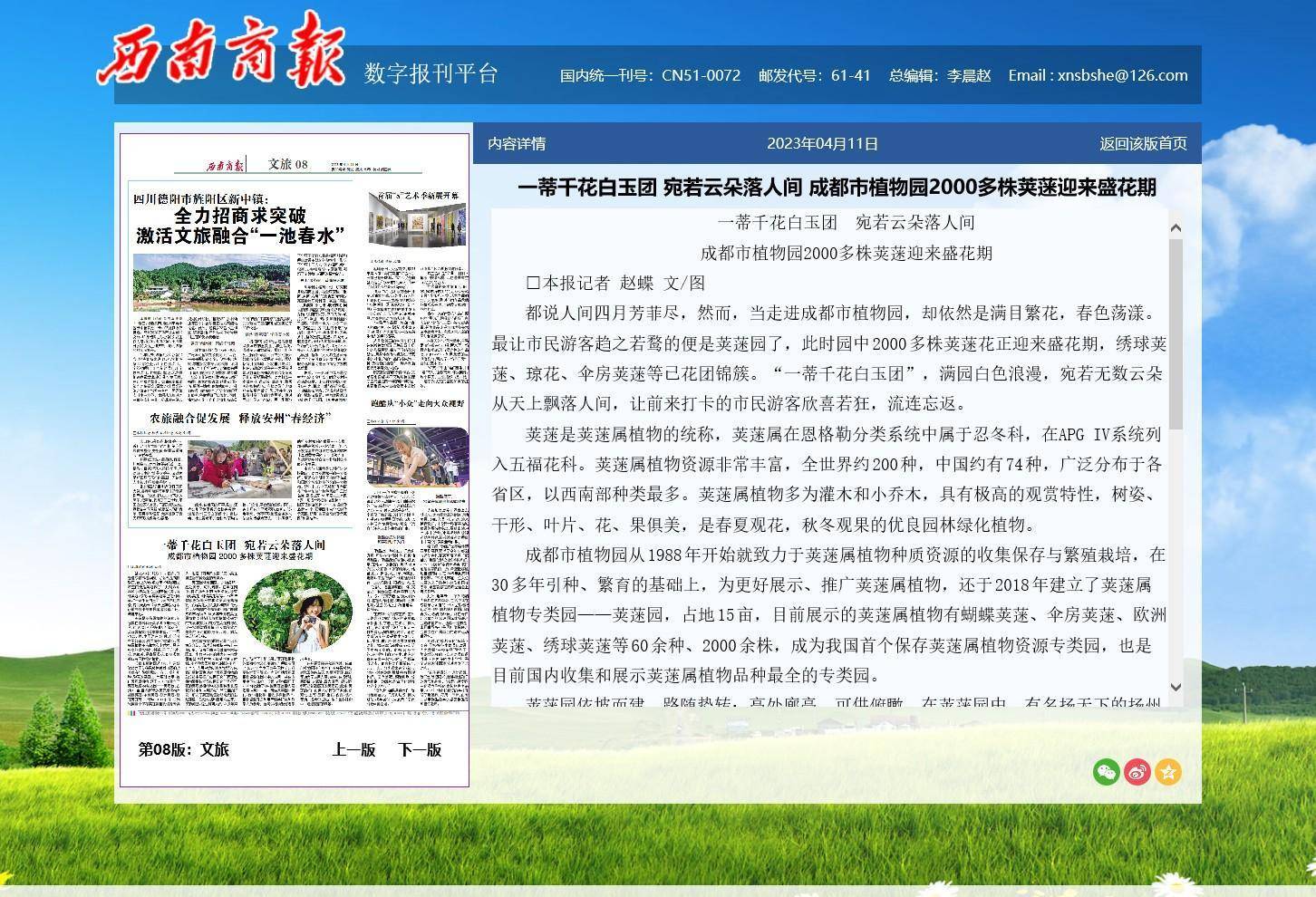Share article via WeChat icon
Viewport: 1316px width, 897px height.
click(1106, 772)
